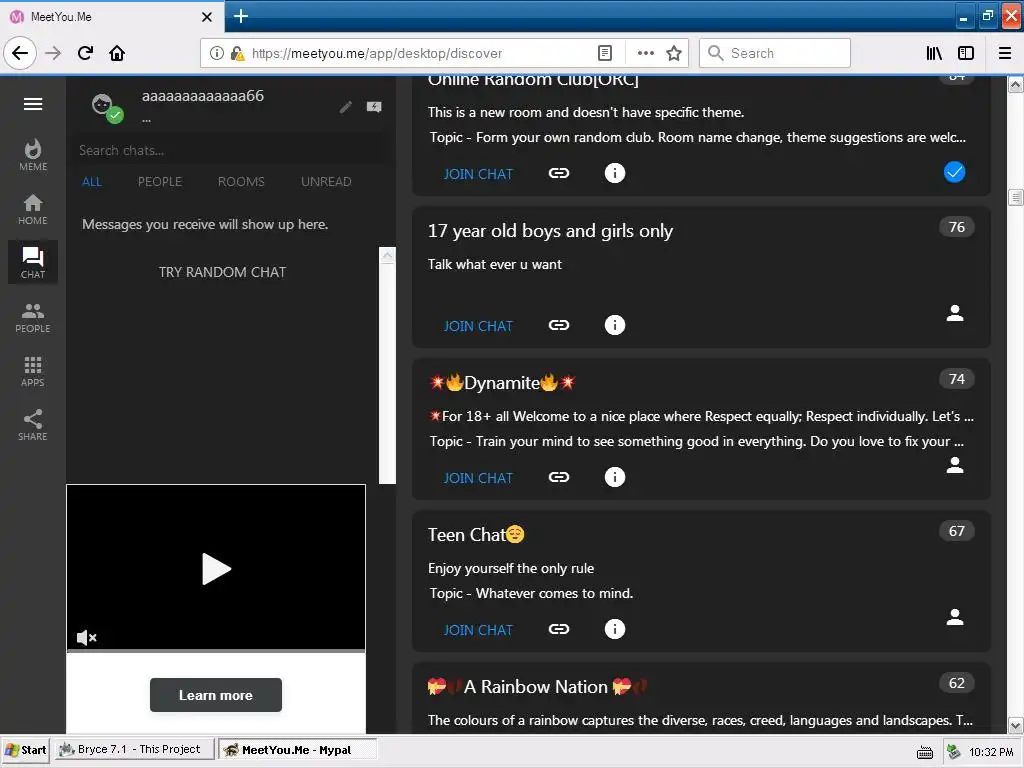Click the lock warning icon in address bar

[x=237, y=53]
